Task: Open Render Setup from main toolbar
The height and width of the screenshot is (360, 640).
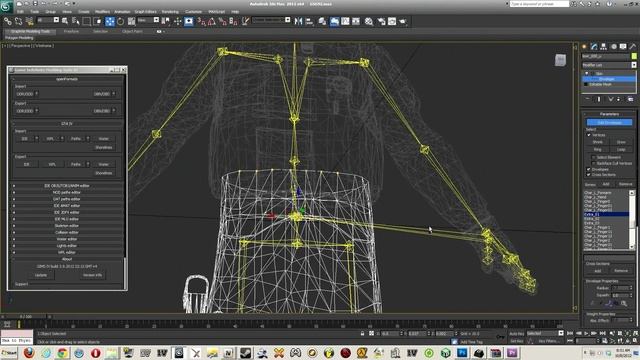Action: pyautogui.click(x=381, y=21)
